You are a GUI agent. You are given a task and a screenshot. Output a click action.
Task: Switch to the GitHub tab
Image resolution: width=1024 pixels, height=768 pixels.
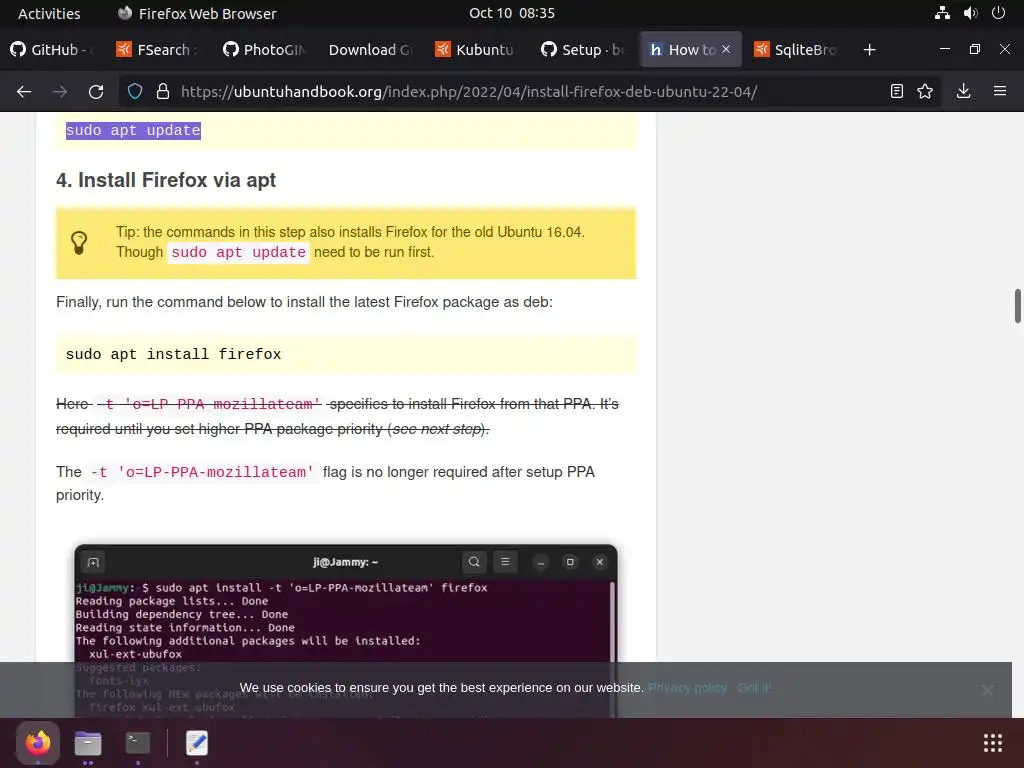click(54, 50)
